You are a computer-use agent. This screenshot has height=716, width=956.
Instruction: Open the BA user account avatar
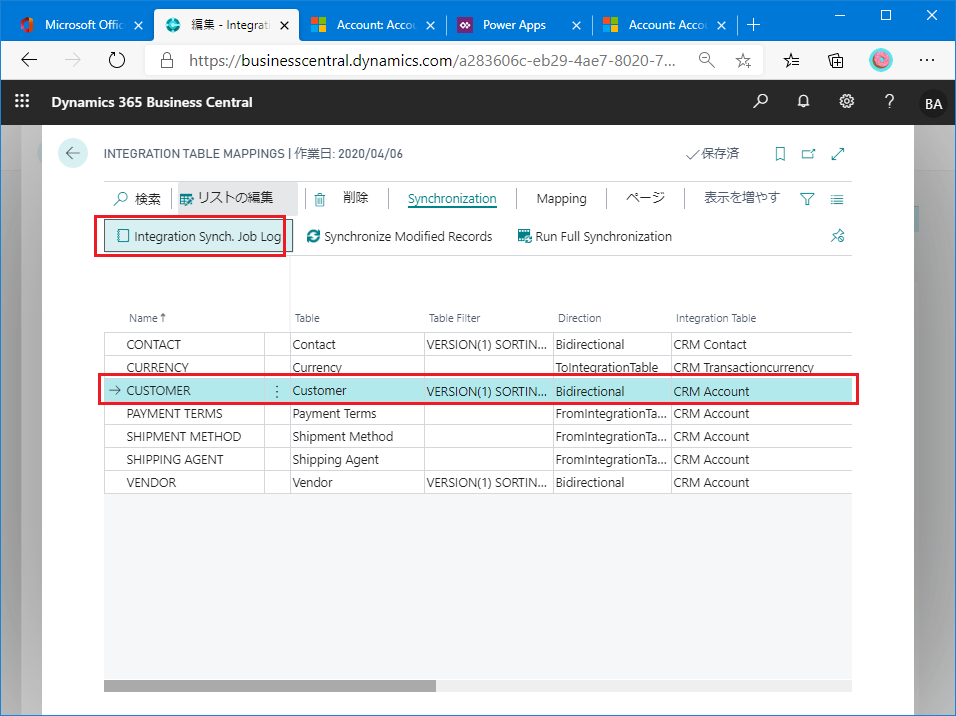pos(933,104)
